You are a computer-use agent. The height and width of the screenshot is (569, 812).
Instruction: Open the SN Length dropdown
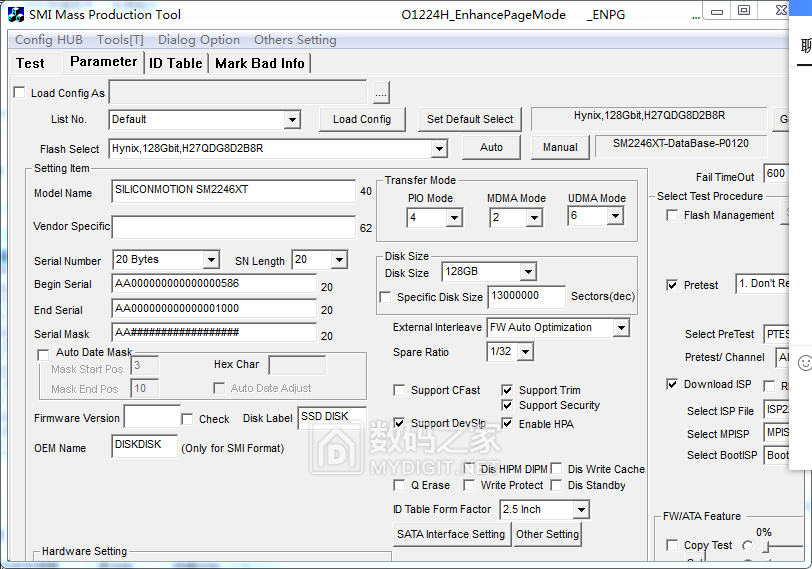click(x=339, y=260)
